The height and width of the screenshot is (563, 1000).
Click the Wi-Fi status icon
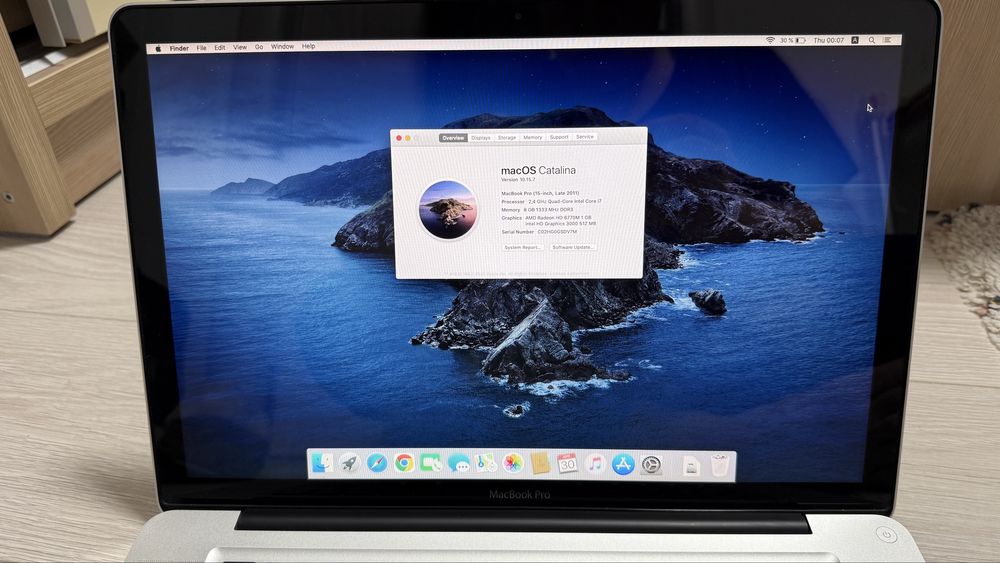(770, 40)
